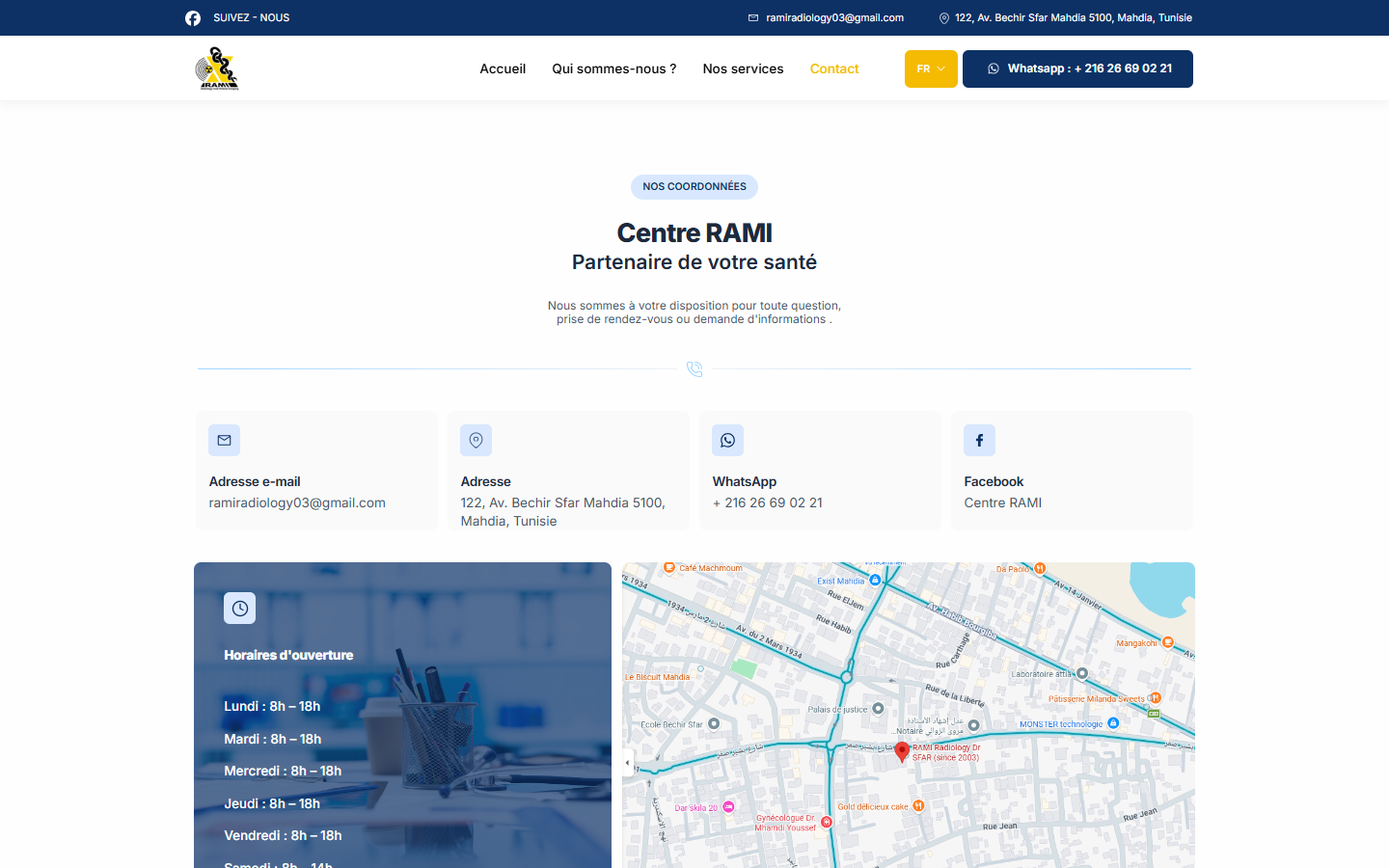Viewport: 1389px width, 868px height.
Task: Click the 122, Av. Bechir Sfar address card text
Action: 562,511
